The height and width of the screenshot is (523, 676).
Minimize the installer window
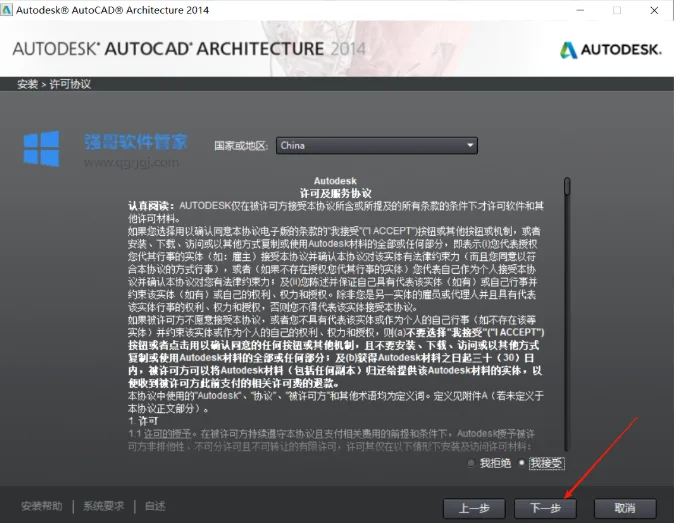click(580, 10)
